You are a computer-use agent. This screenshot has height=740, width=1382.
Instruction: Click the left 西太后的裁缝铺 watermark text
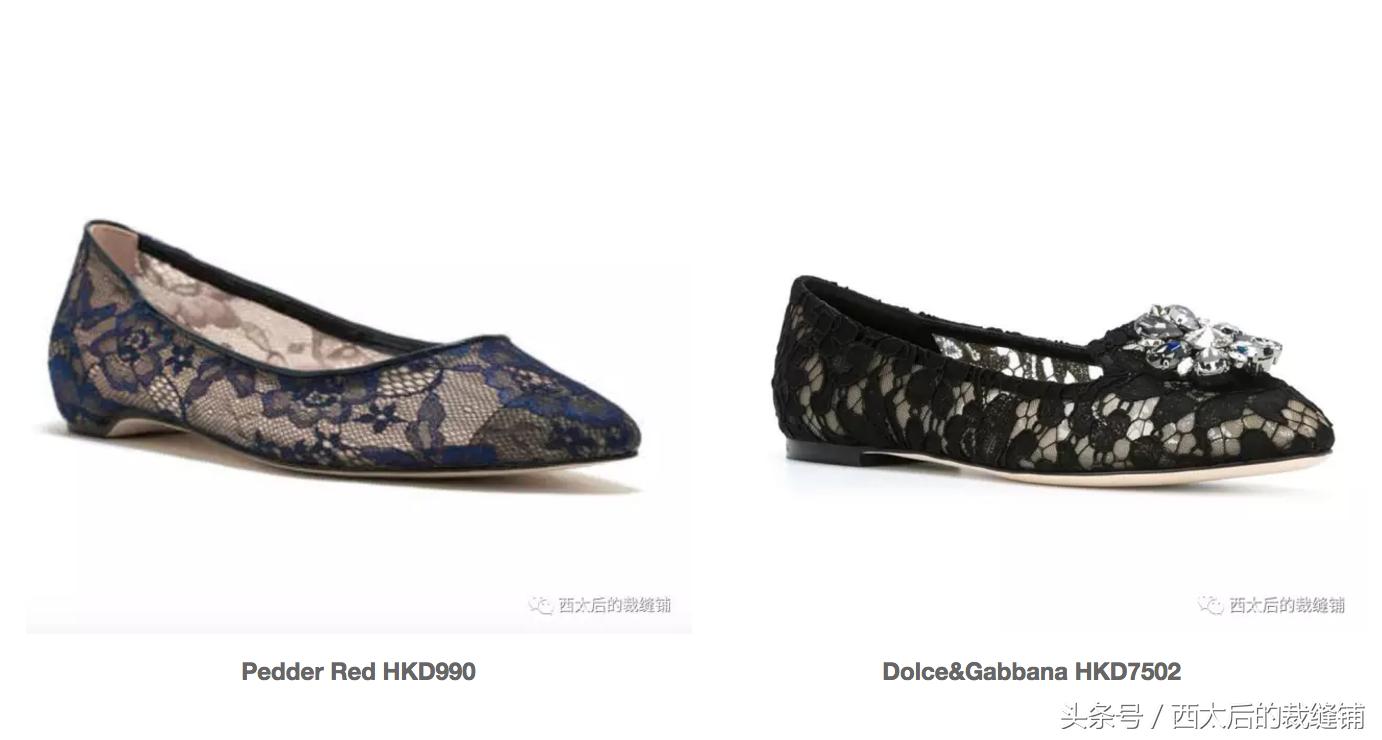click(x=614, y=605)
